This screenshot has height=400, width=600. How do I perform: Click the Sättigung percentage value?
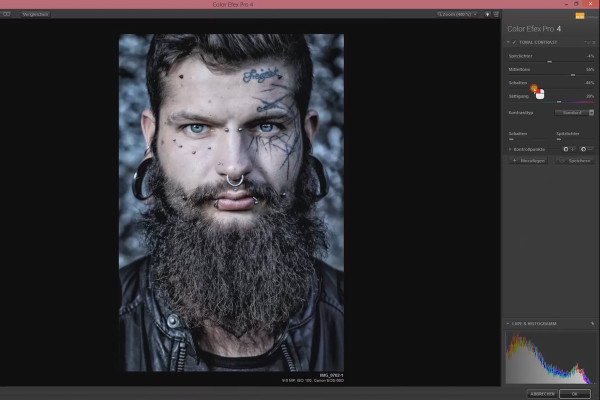tap(590, 96)
